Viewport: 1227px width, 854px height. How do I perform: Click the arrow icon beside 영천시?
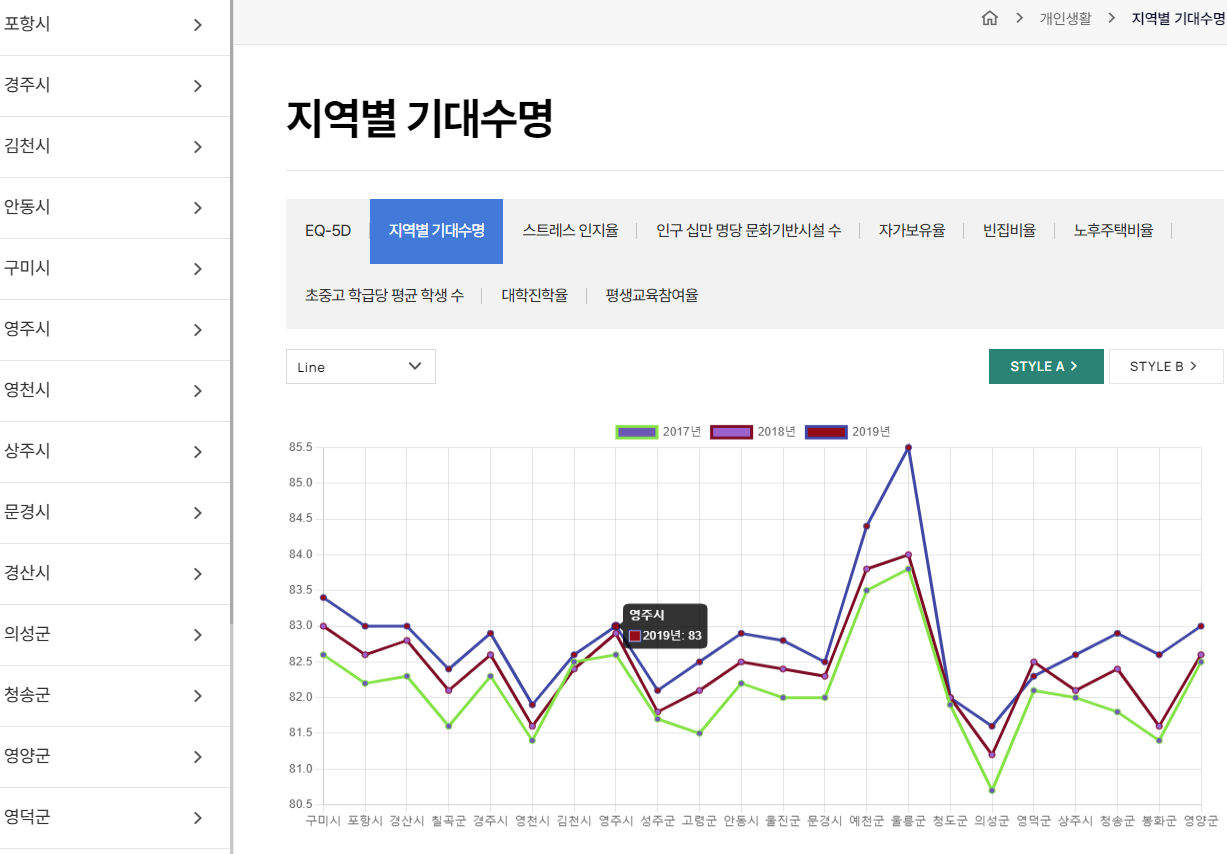click(x=198, y=391)
